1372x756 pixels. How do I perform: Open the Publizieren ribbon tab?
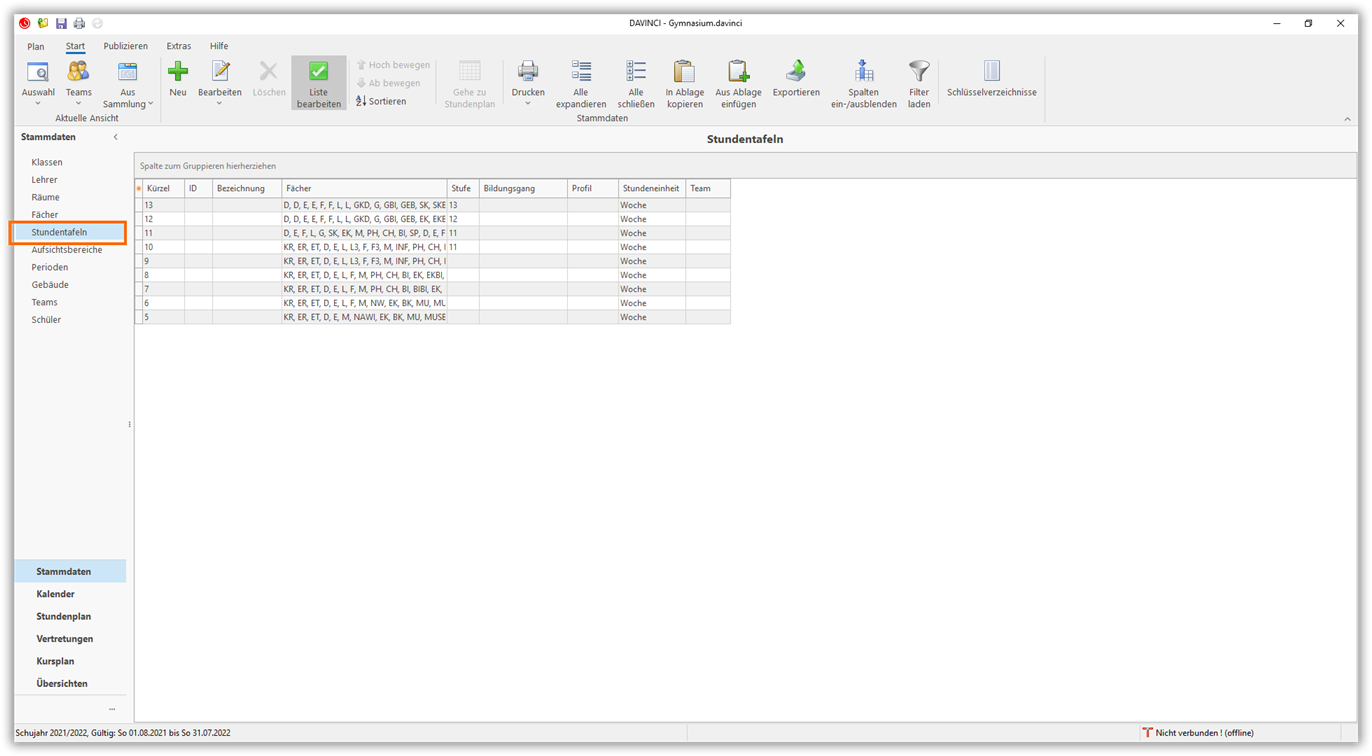tap(125, 46)
